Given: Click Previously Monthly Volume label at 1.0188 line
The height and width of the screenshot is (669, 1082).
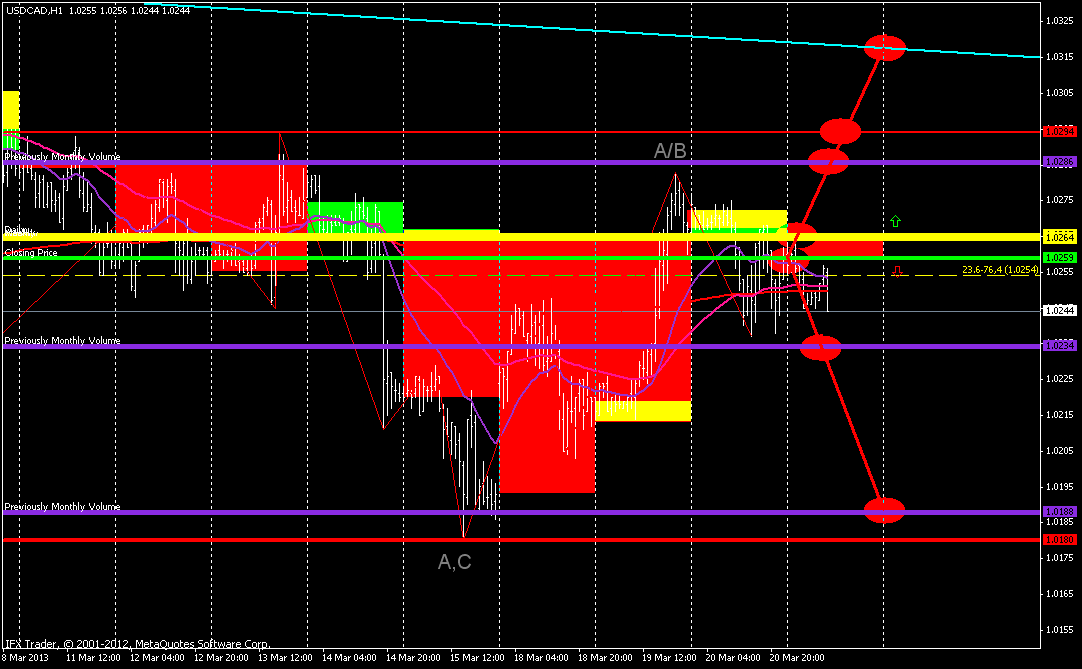Looking at the screenshot, I should (x=62, y=507).
